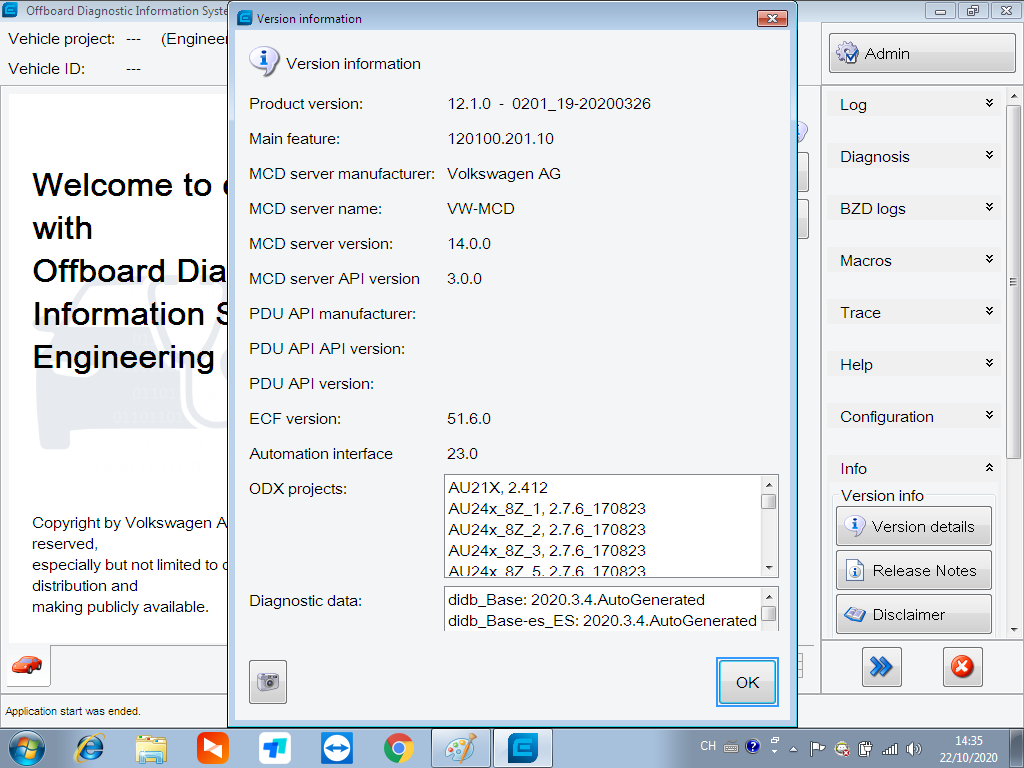
Task: Expand the Trace section
Action: pos(914,313)
